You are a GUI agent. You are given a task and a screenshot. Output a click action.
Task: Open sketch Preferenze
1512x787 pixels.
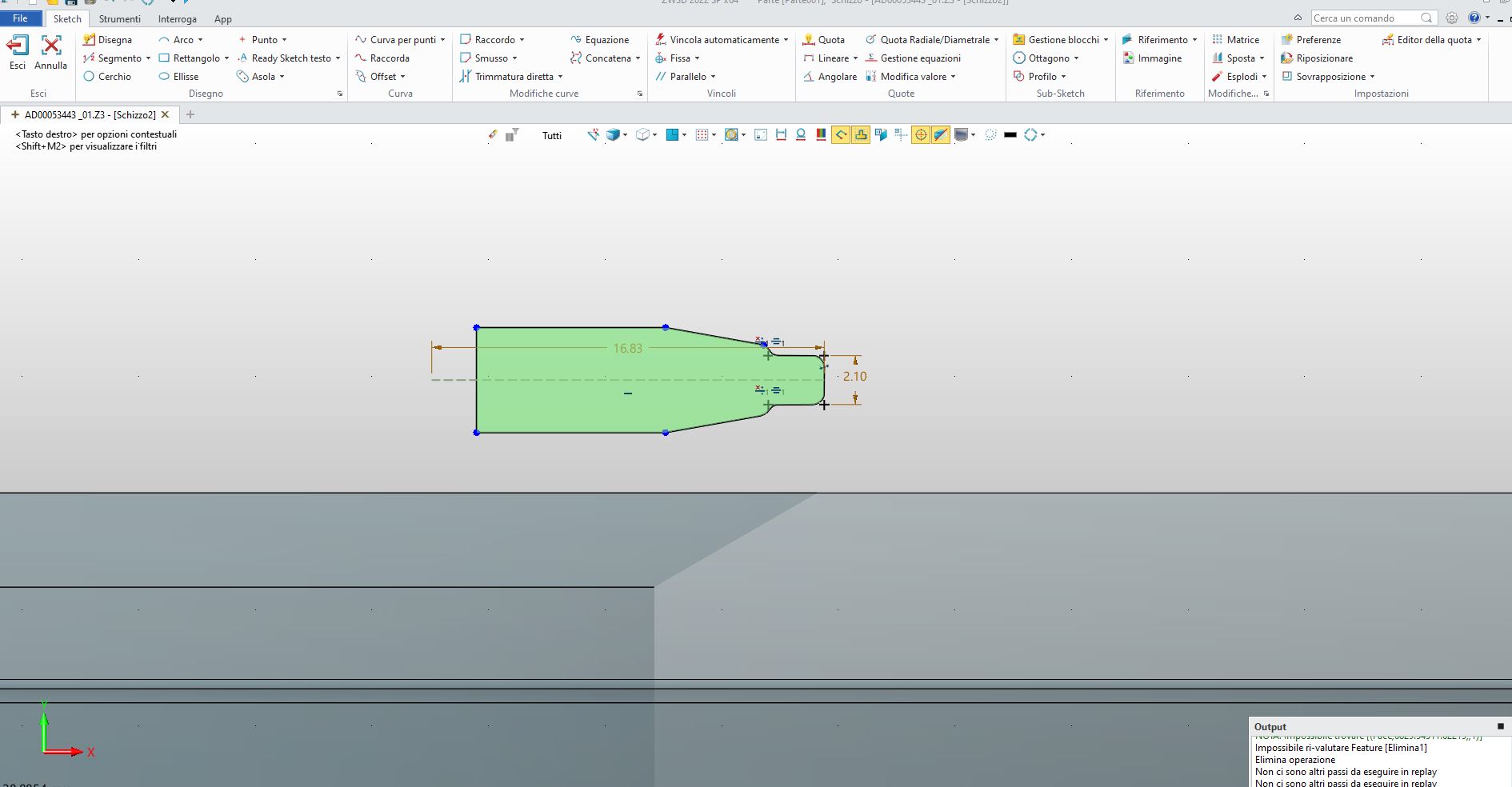(x=1311, y=39)
